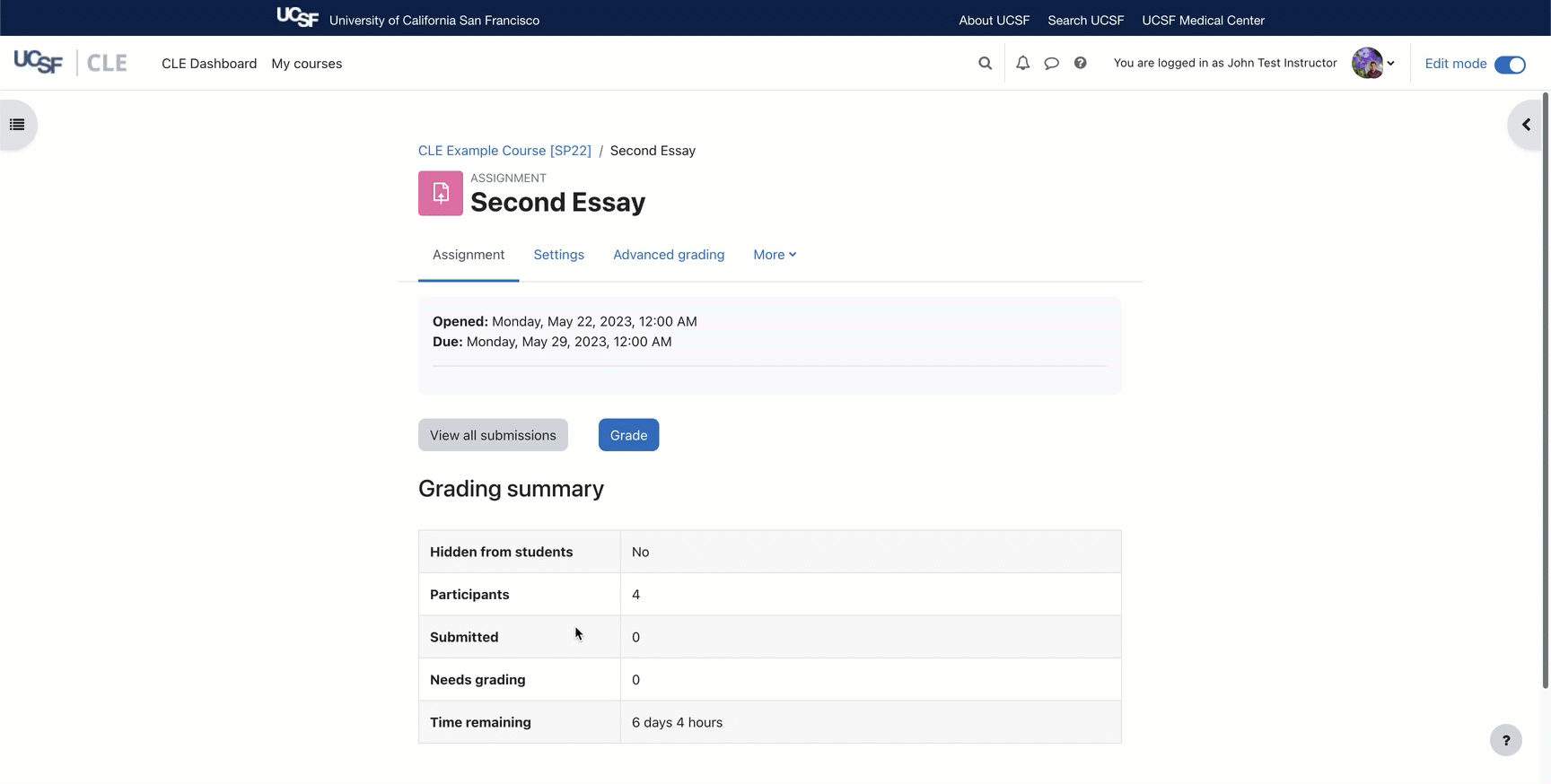Click the blue Grade button
Image resolution: width=1551 pixels, height=784 pixels.
click(x=628, y=435)
